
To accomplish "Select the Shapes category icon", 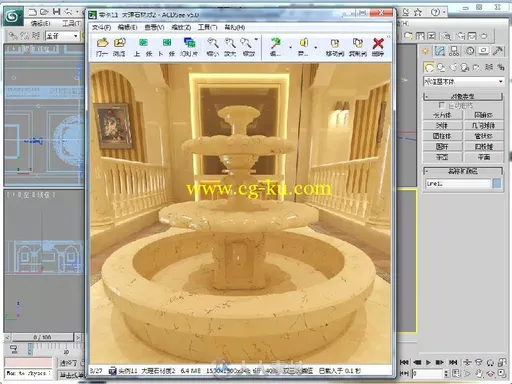I will [441, 67].
